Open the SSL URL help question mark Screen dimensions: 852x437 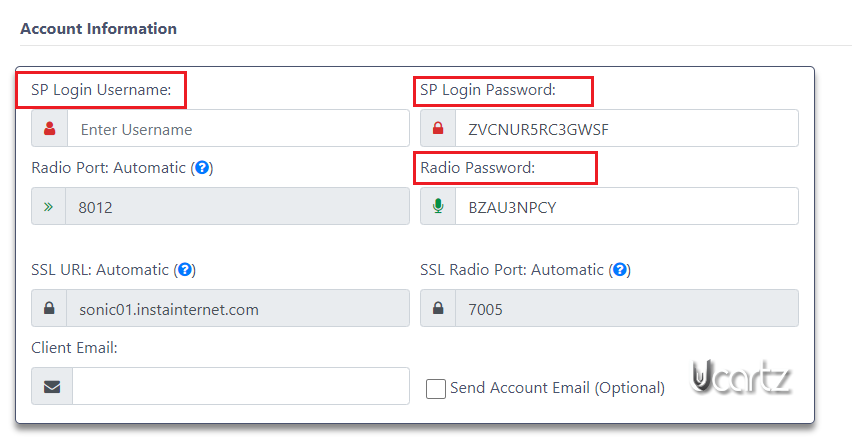[185, 270]
